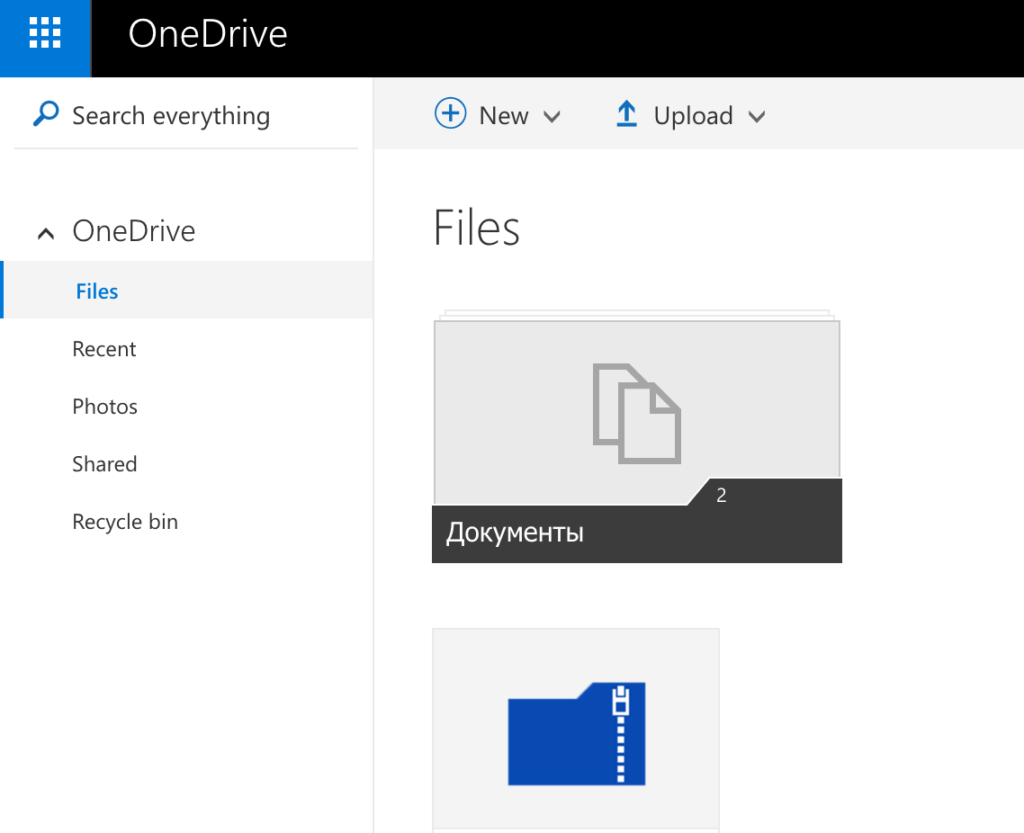Expand the New dropdown chevron
The image size is (1024, 833).
pos(552,117)
